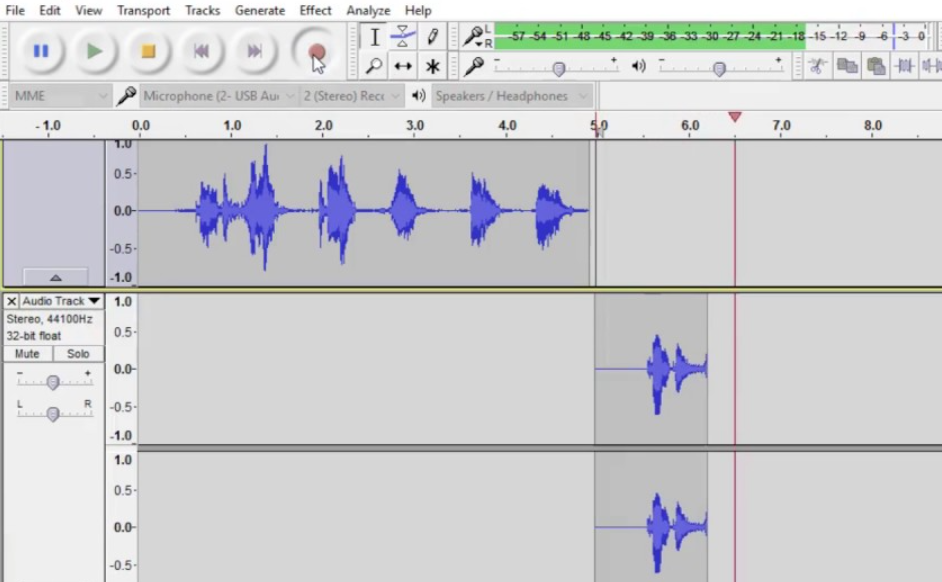The height and width of the screenshot is (582, 942).
Task: Skip to Start of the project
Action: pyautogui.click(x=201, y=51)
